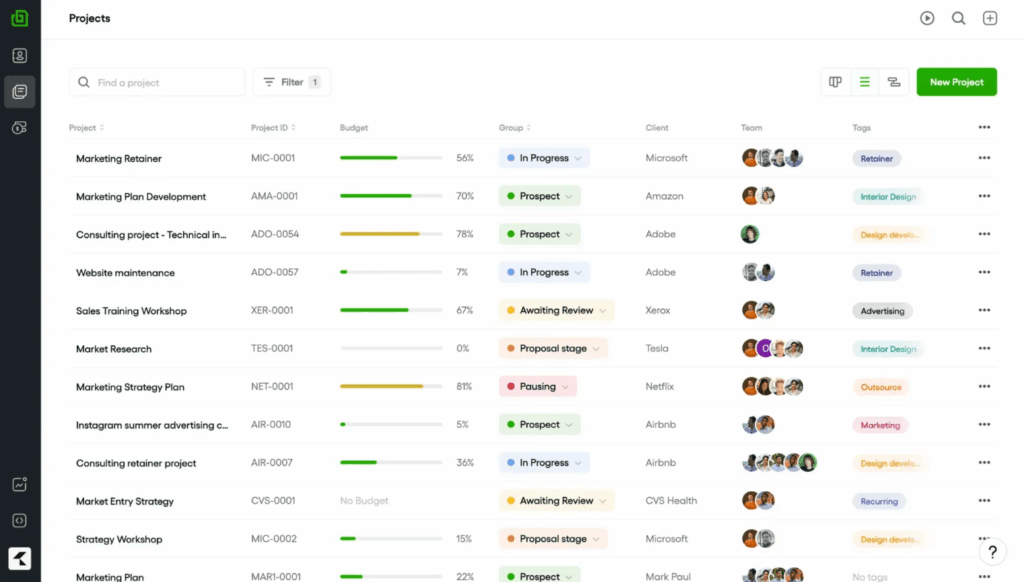Image resolution: width=1024 pixels, height=582 pixels.
Task: Click the budget progress bar for Sales Training Workshop
Action: point(391,309)
